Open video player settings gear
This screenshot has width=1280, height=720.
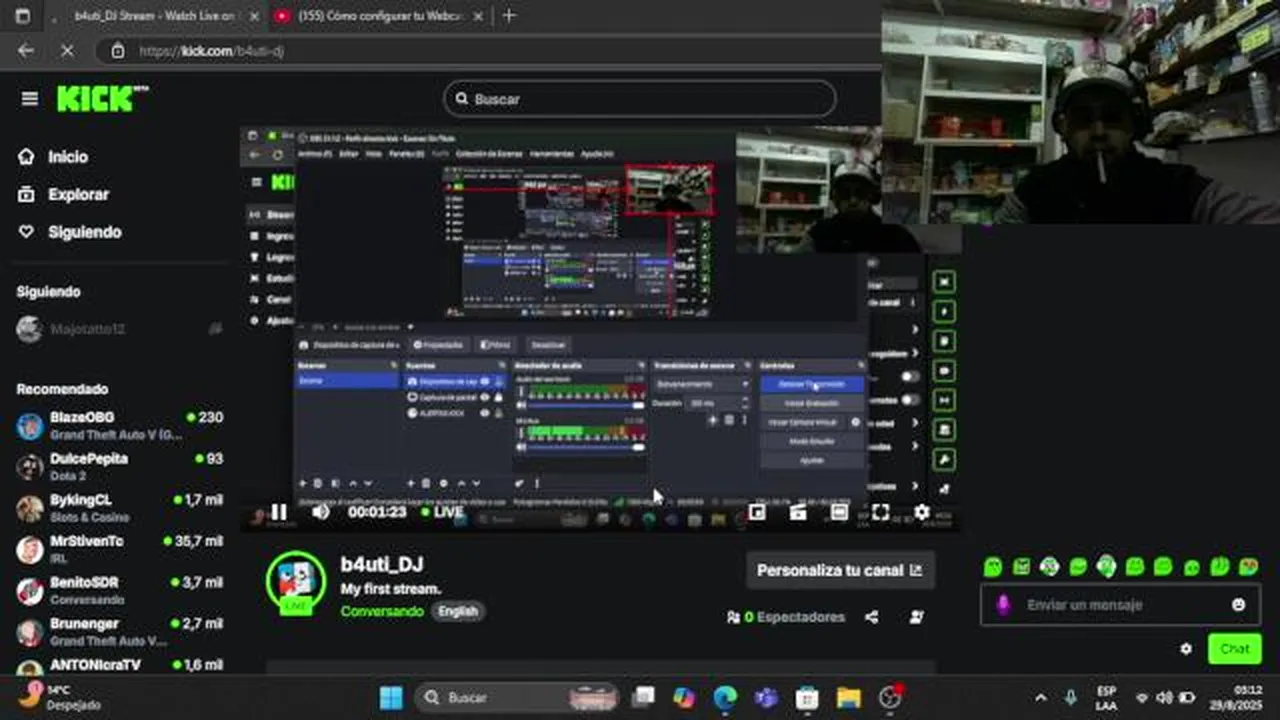921,512
